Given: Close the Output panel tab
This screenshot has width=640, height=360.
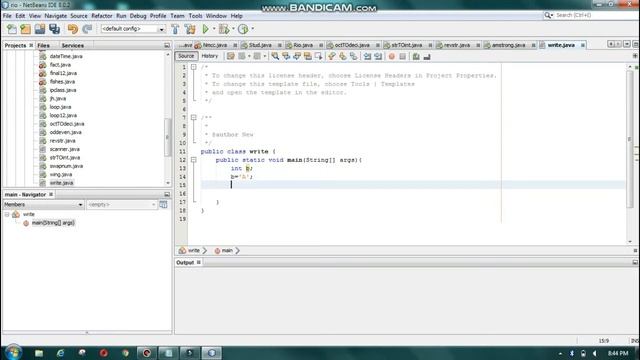Looking at the screenshot, I should 199,262.
